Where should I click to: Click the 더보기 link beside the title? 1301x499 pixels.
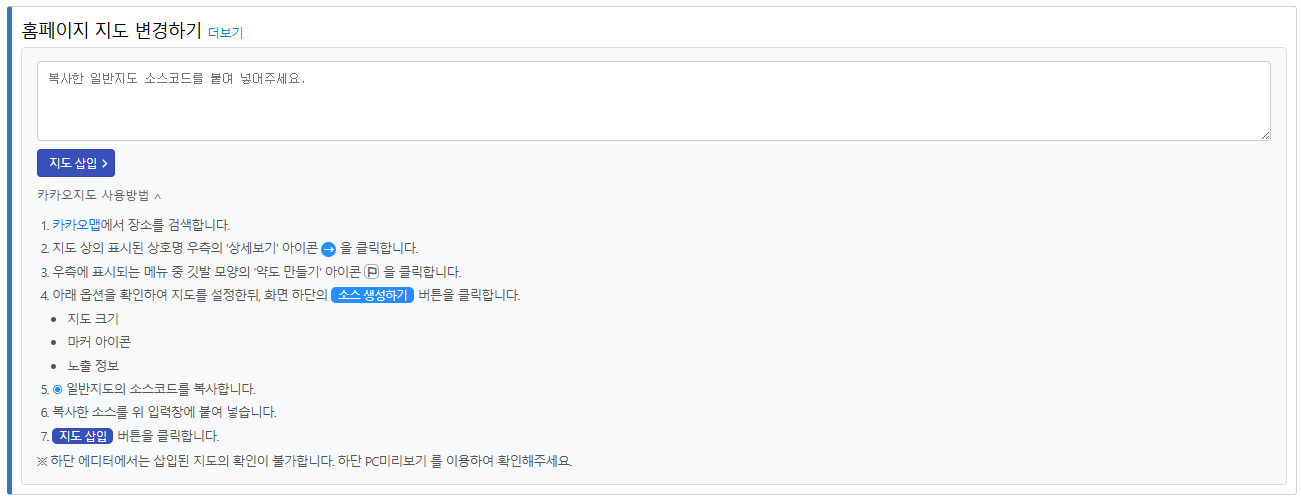[x=225, y=32]
